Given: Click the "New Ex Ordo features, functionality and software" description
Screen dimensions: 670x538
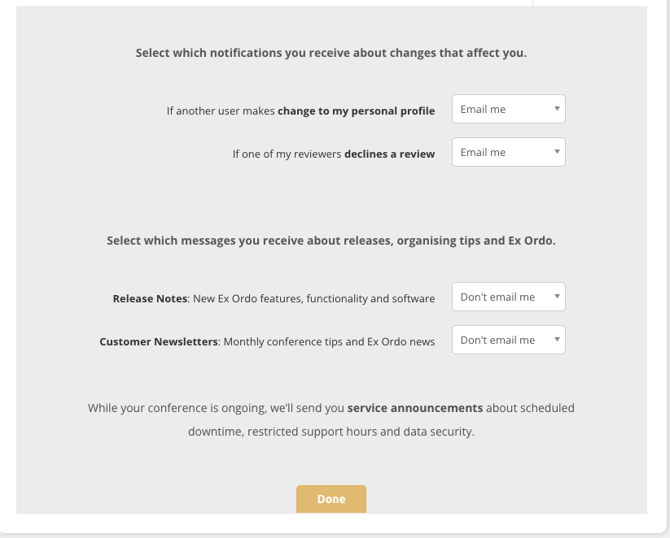Looking at the screenshot, I should coord(314,298).
